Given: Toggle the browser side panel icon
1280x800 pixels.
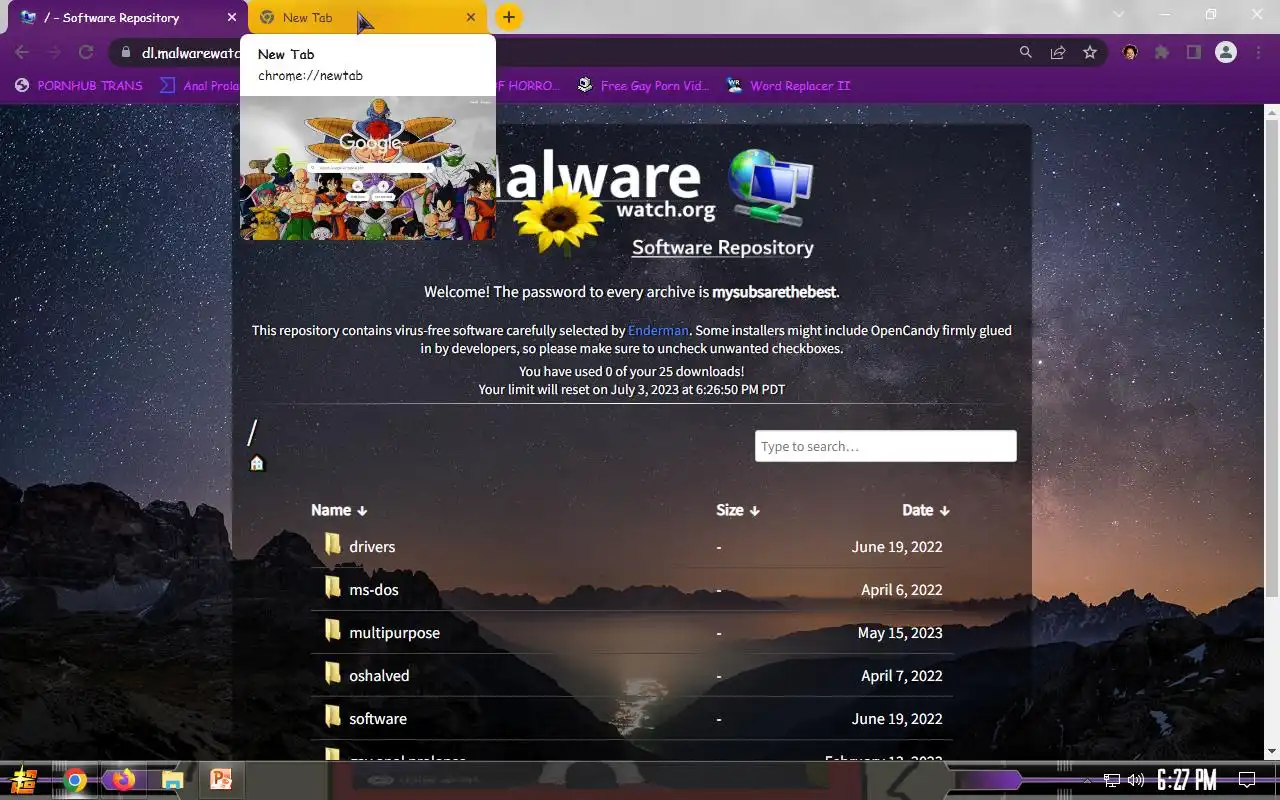Looking at the screenshot, I should pyautogui.click(x=1193, y=53).
